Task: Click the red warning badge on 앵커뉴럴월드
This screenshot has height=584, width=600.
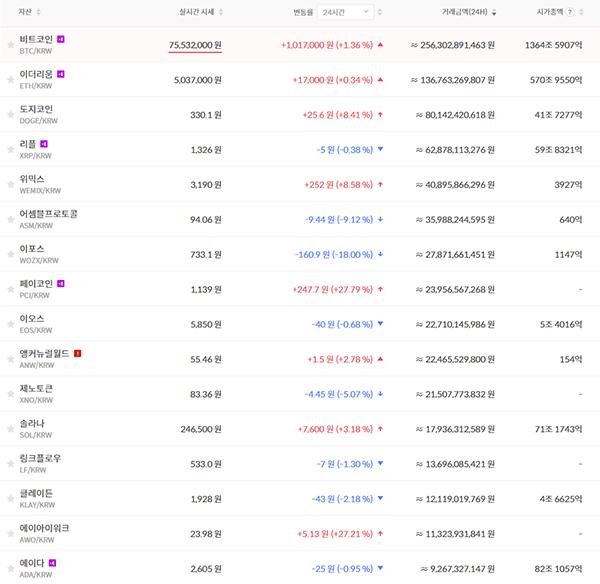Action: [77, 353]
